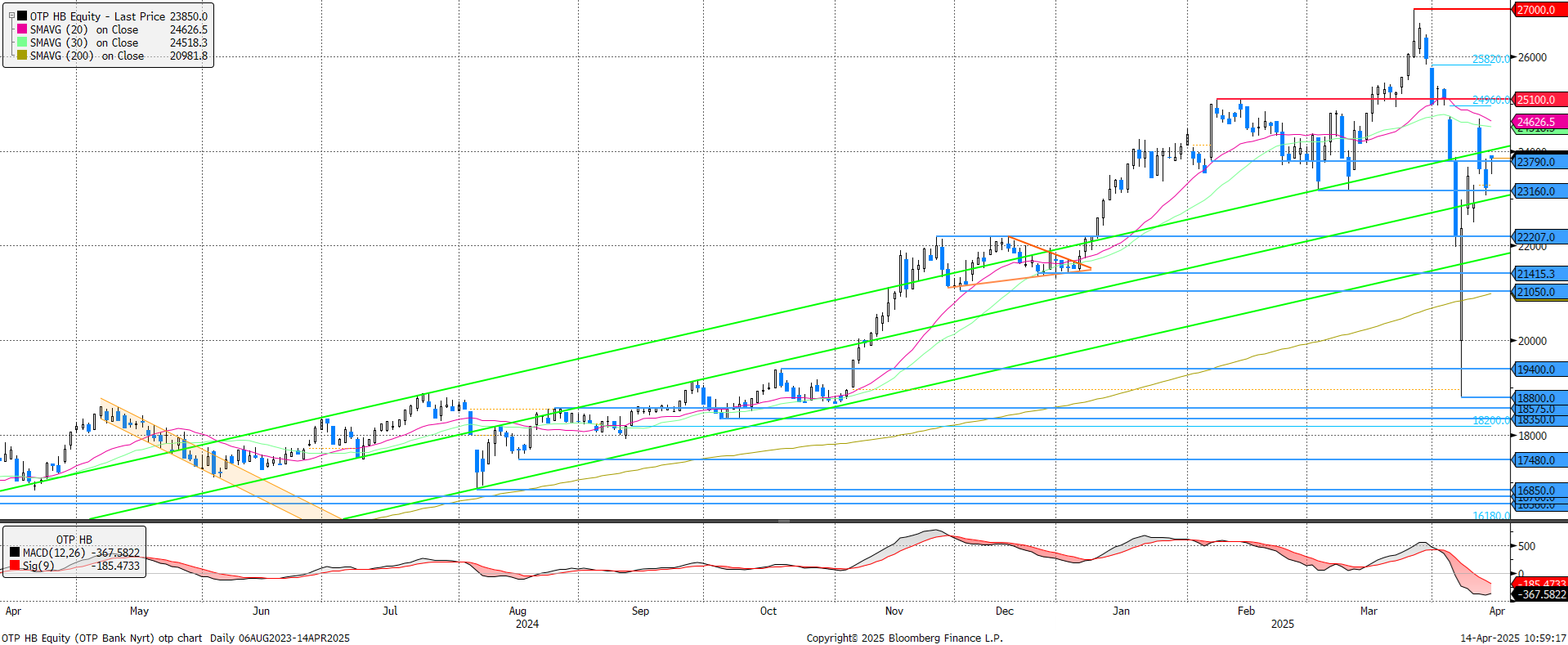Select the 22207.0 horizontal line label
Viewport: 1568px width, 645px height.
[x=1536, y=237]
